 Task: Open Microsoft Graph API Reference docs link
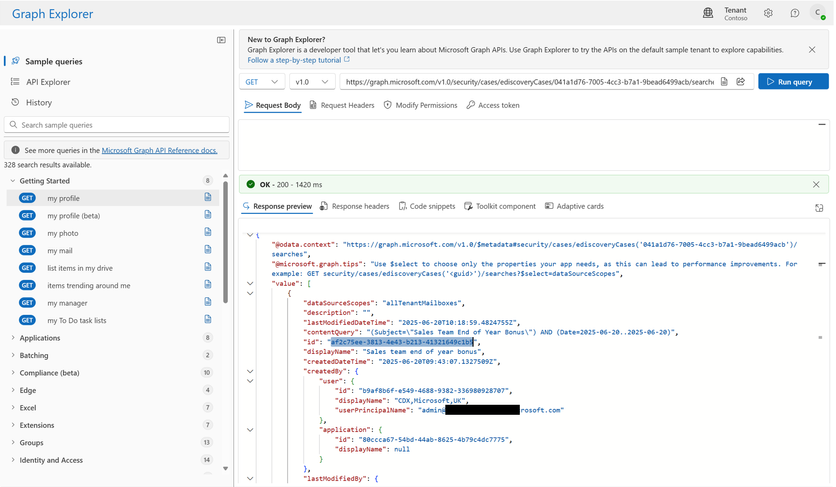click(159, 150)
